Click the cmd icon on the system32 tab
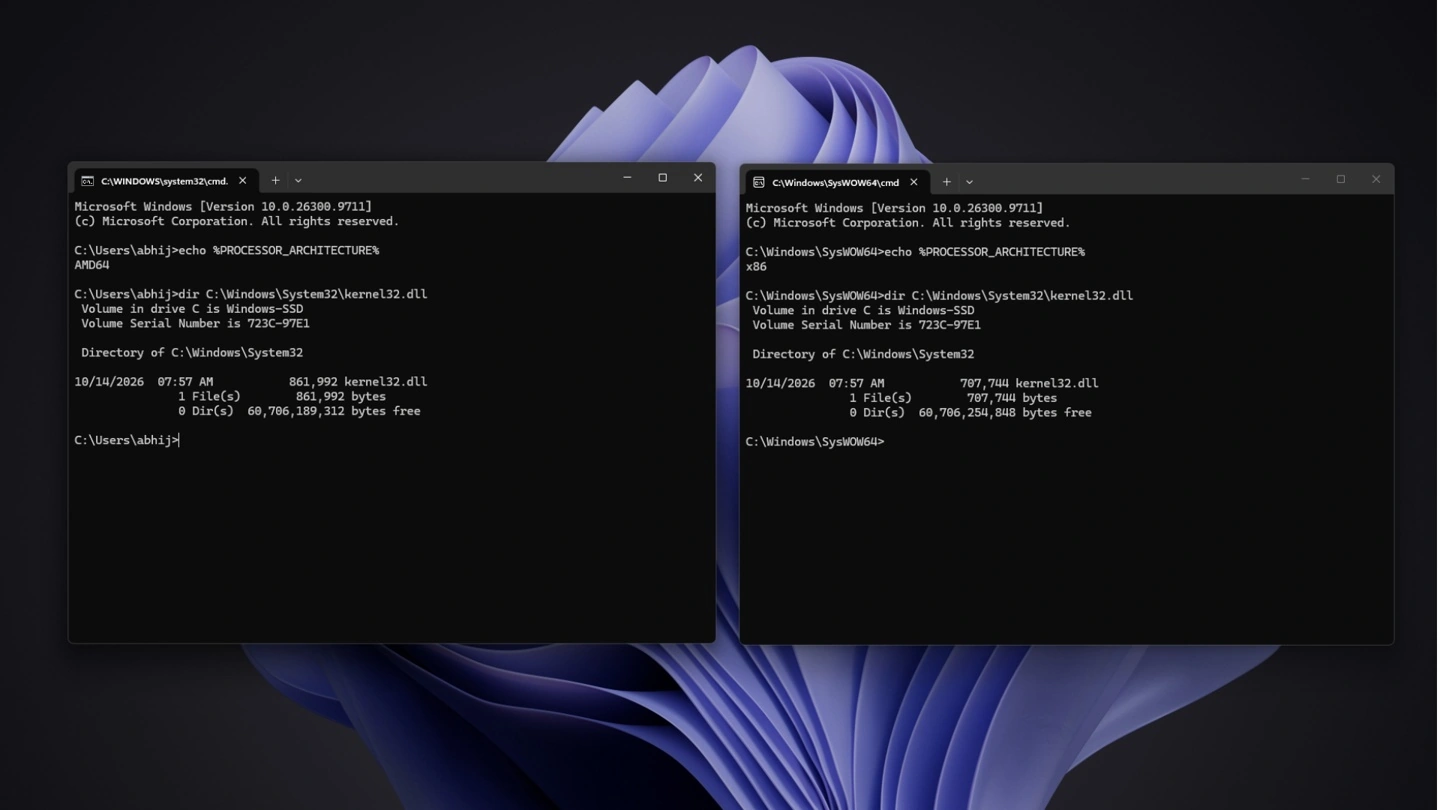The width and height of the screenshot is (1440, 810). pos(88,181)
